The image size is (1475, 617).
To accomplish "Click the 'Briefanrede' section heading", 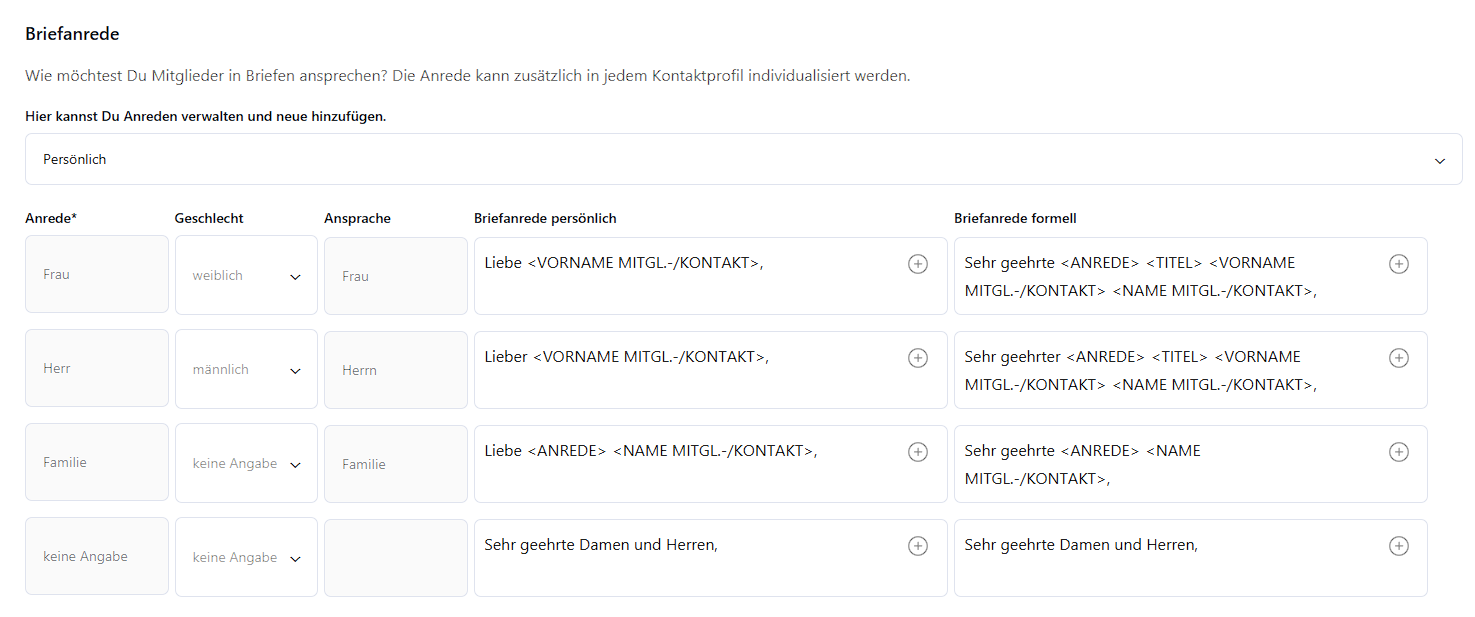I will point(72,34).
